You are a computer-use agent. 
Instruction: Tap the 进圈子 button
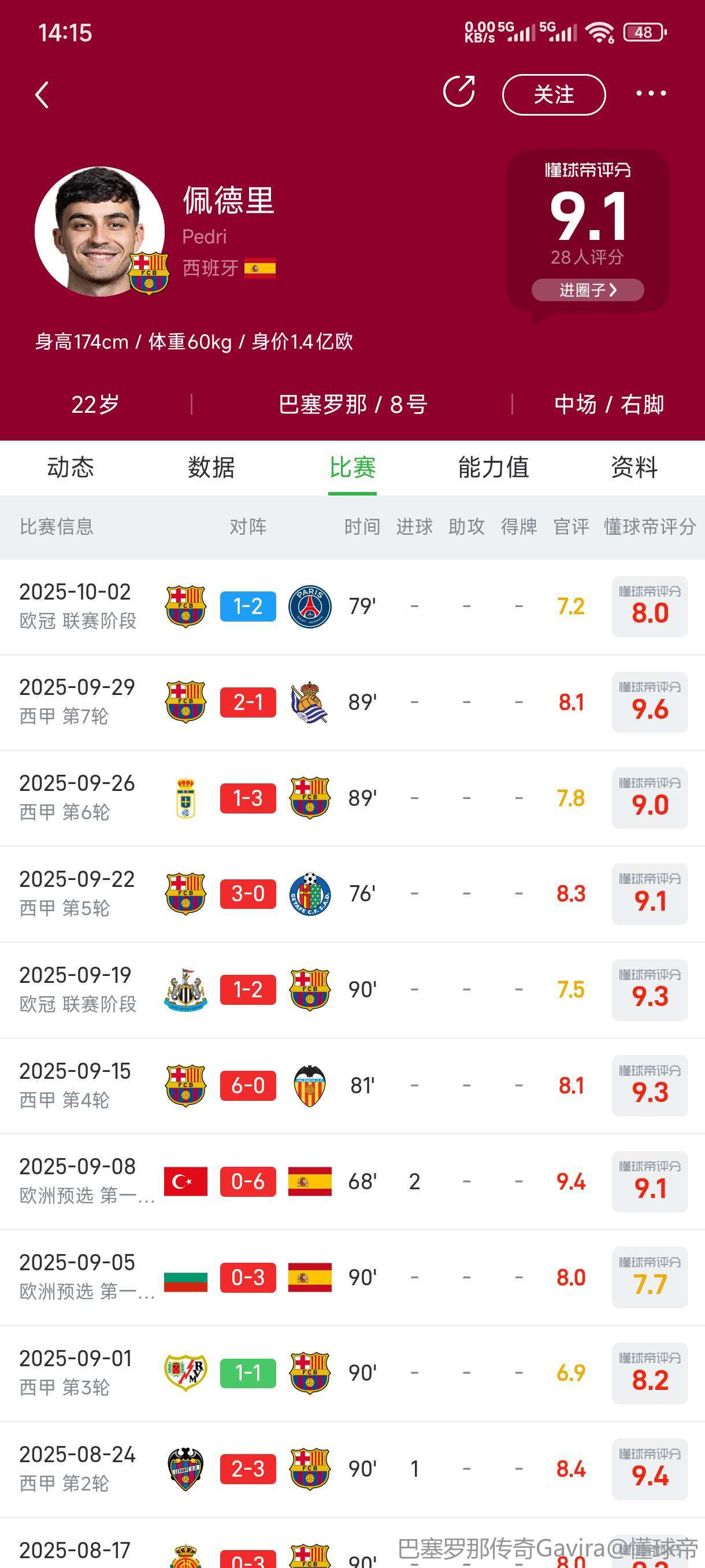[x=588, y=290]
